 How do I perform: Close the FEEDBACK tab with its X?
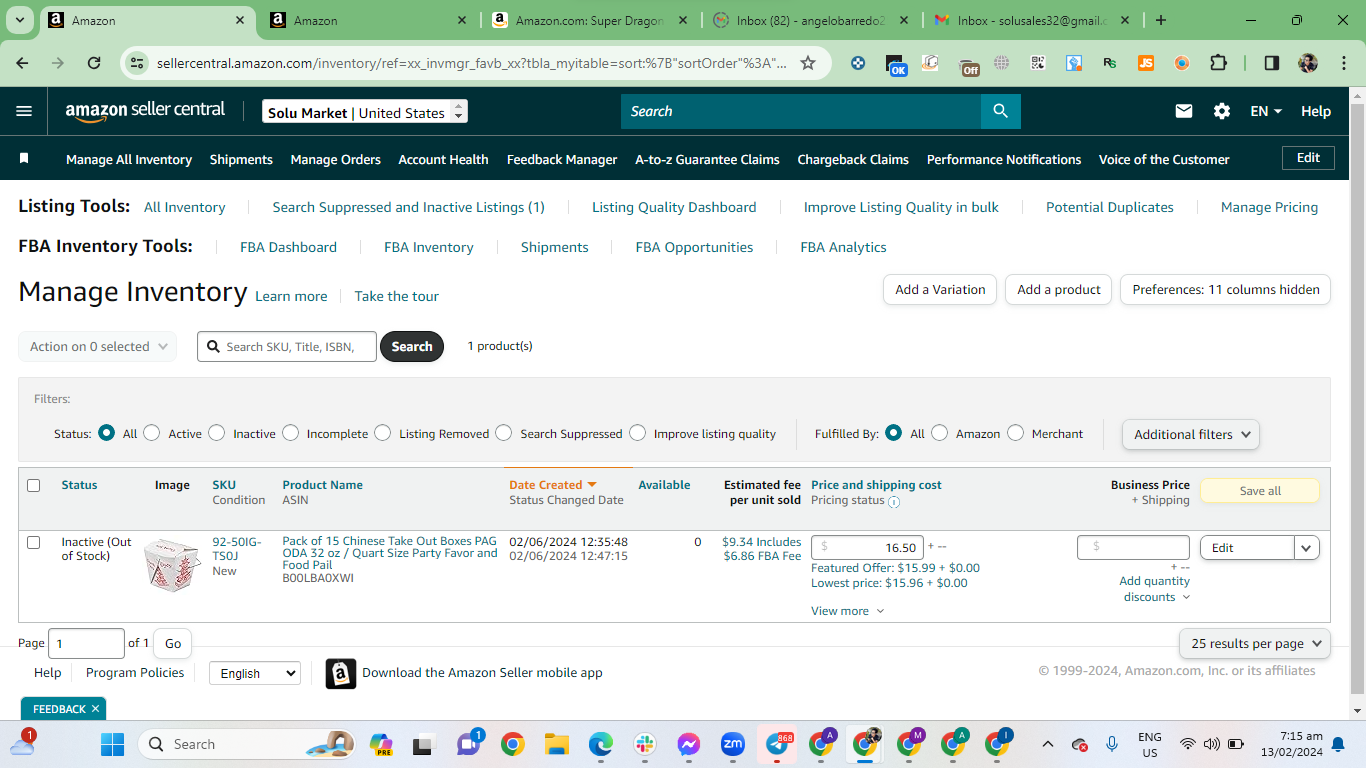[95, 709]
